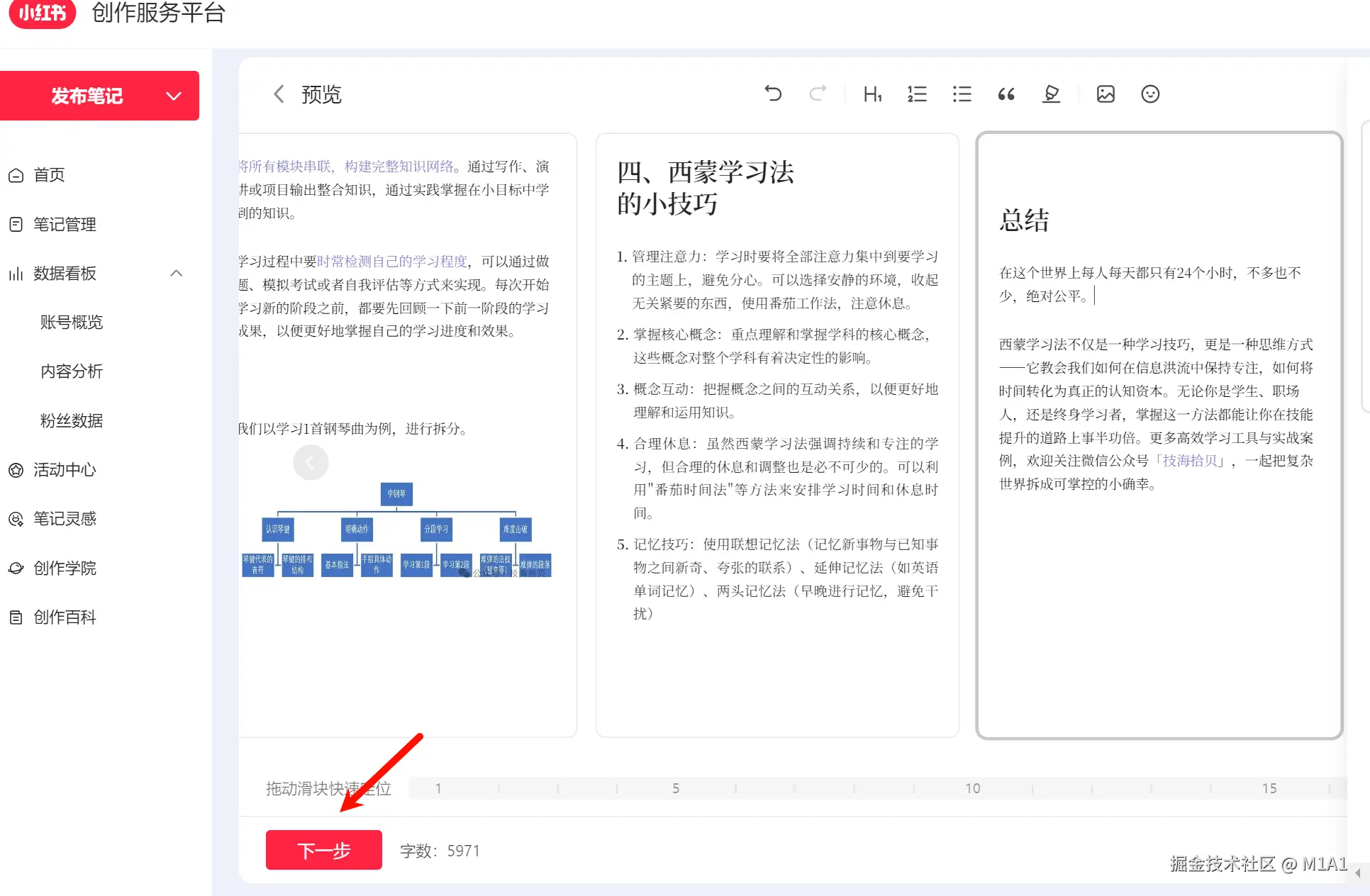Apply heading format with H1 icon
Screen dimensions: 1370x896
(x=872, y=94)
